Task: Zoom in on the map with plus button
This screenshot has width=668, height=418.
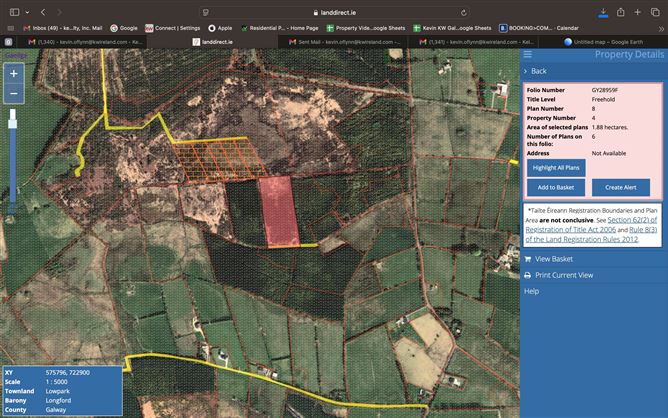Action: (x=14, y=74)
